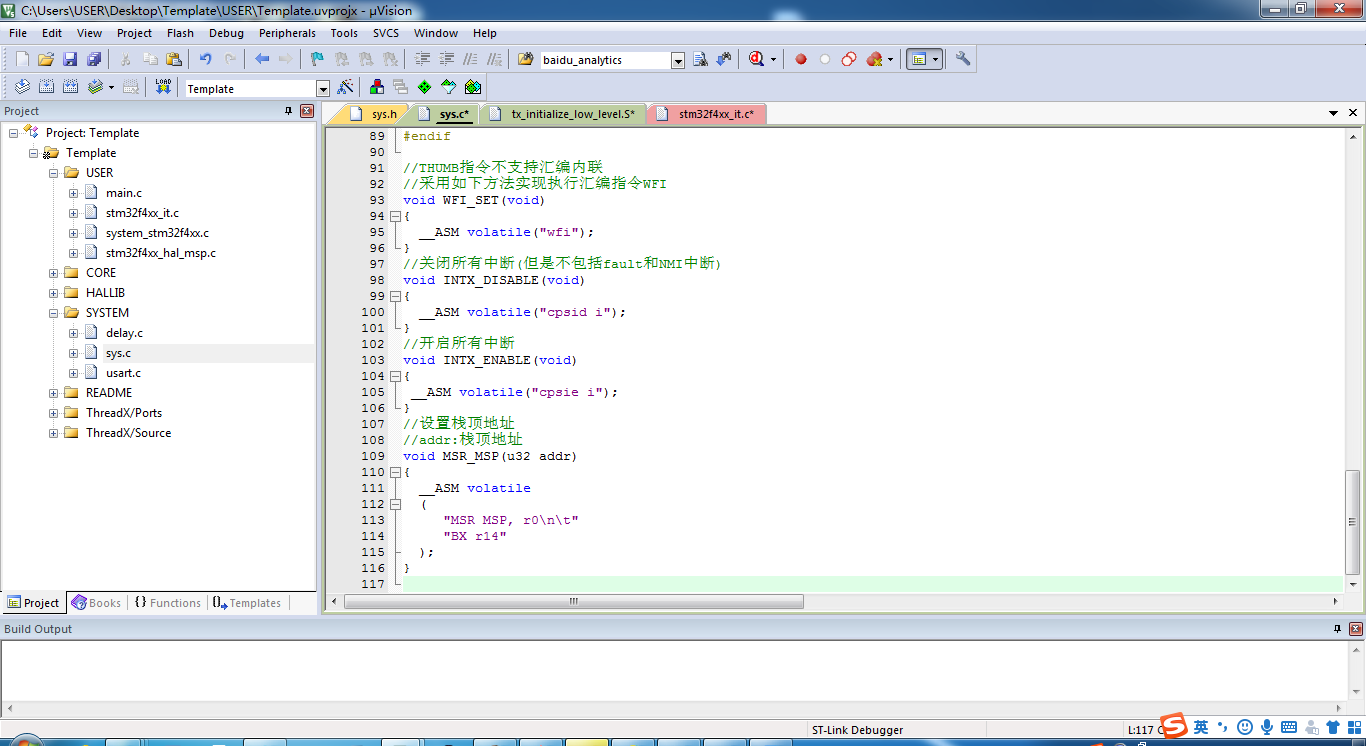Expand the CORE folder
1366x746 pixels.
tap(54, 273)
